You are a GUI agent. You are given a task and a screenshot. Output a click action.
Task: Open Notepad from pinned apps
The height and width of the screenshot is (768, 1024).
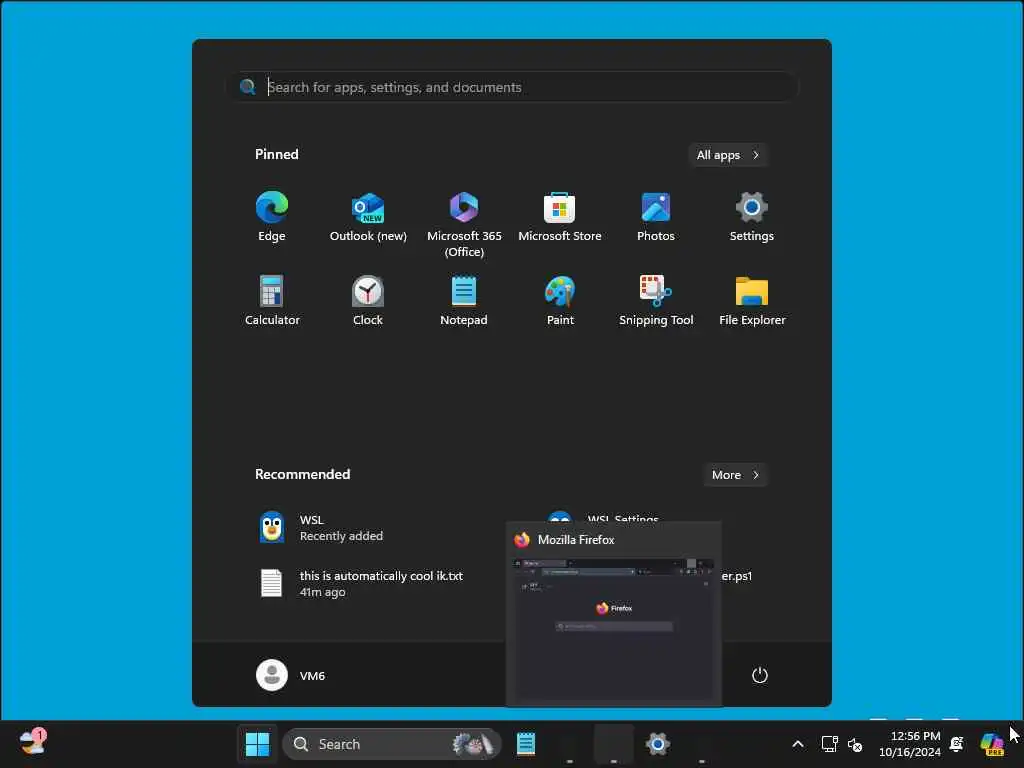(x=464, y=301)
